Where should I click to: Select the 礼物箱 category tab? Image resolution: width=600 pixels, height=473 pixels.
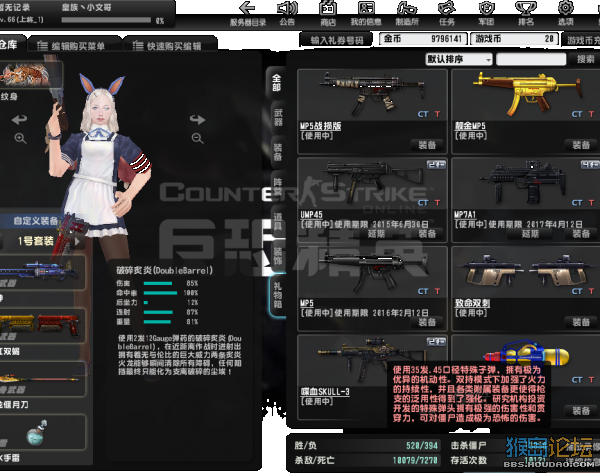(277, 295)
